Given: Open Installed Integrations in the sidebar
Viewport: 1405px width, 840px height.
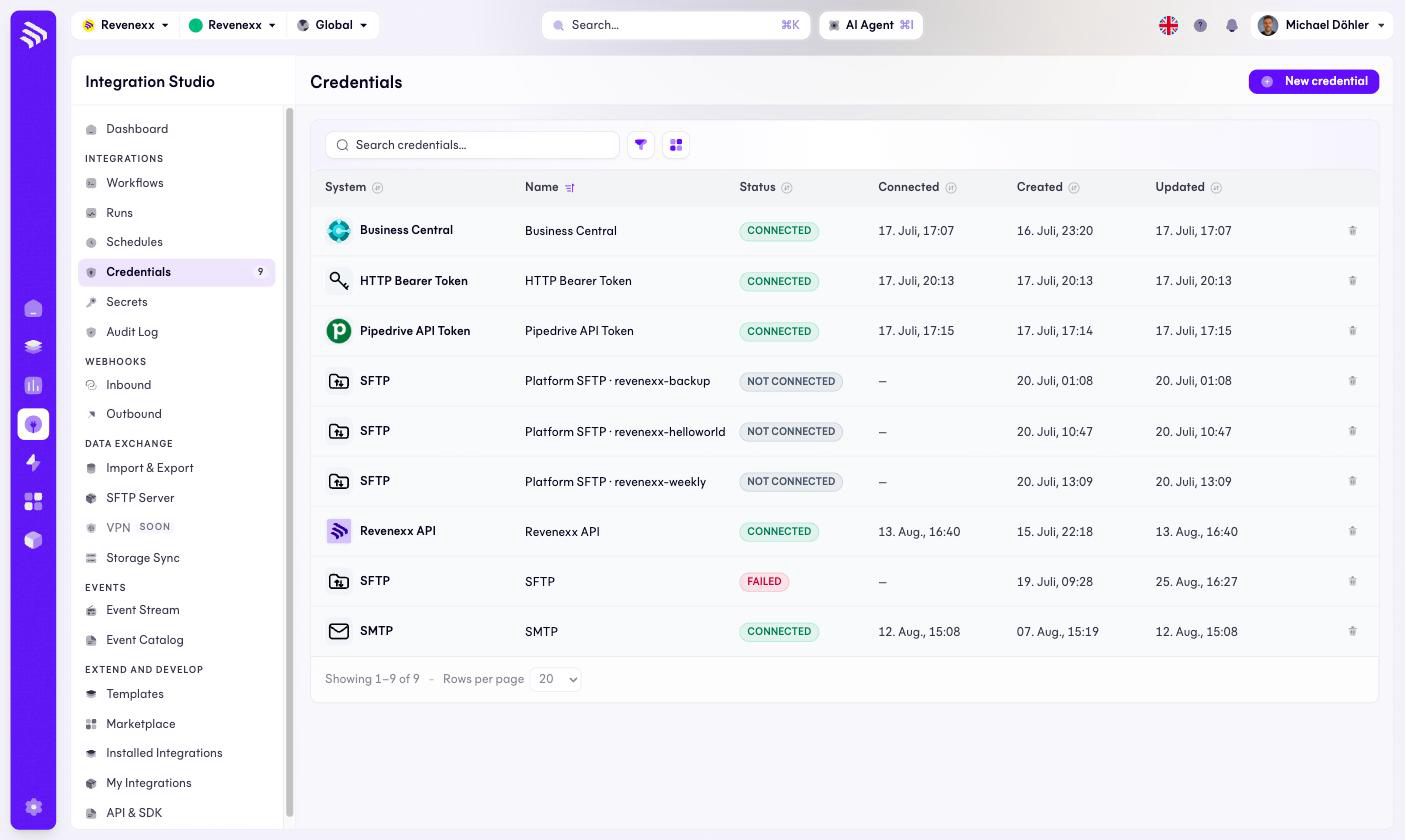Looking at the screenshot, I should [164, 753].
